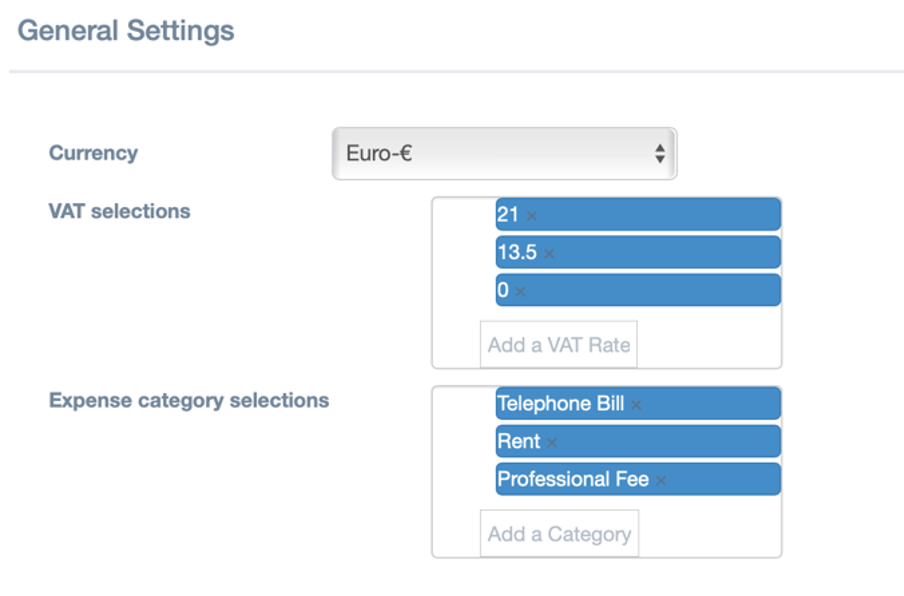Image resolution: width=904 pixels, height=596 pixels.
Task: Remove the 21 VAT rate tag
Action: [532, 216]
